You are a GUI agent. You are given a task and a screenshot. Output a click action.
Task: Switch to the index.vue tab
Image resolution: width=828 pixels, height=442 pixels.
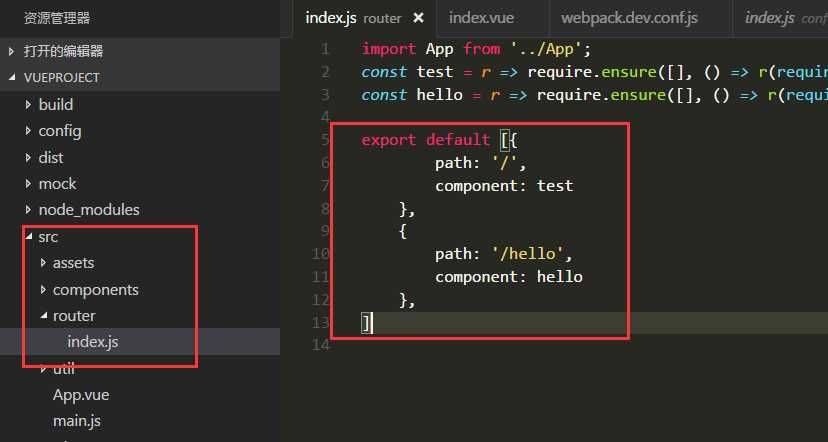(x=481, y=18)
